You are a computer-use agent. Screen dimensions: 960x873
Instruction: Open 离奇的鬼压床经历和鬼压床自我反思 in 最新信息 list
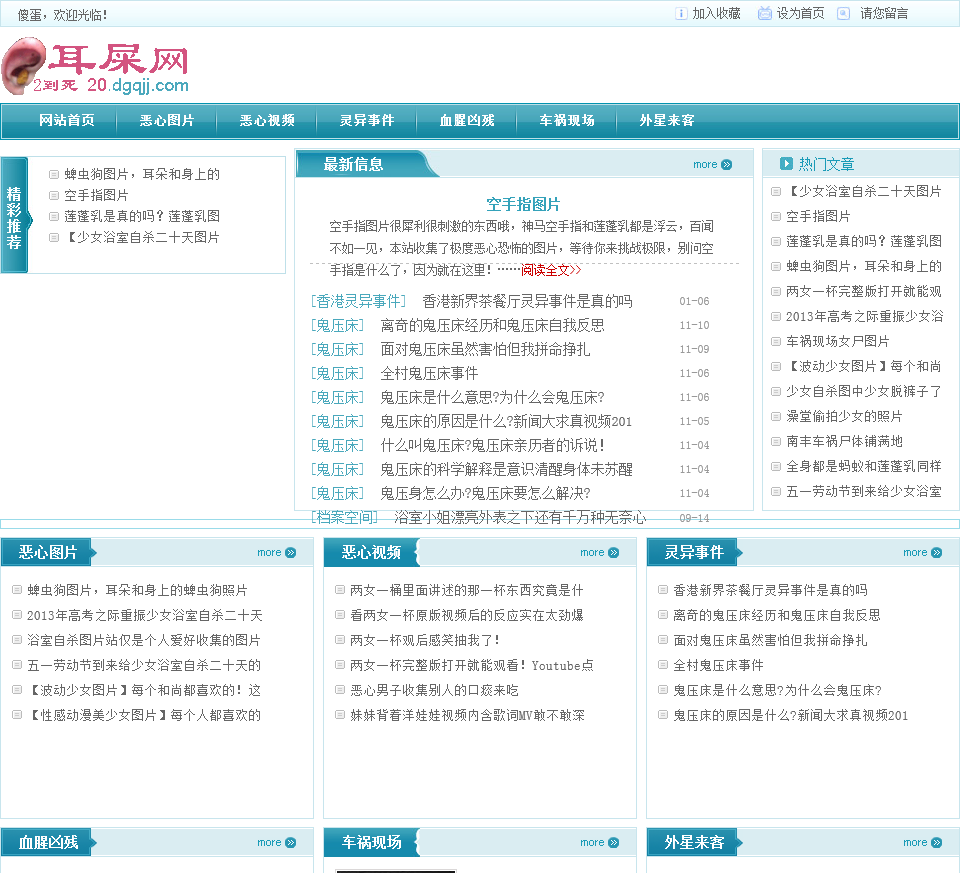[492, 325]
